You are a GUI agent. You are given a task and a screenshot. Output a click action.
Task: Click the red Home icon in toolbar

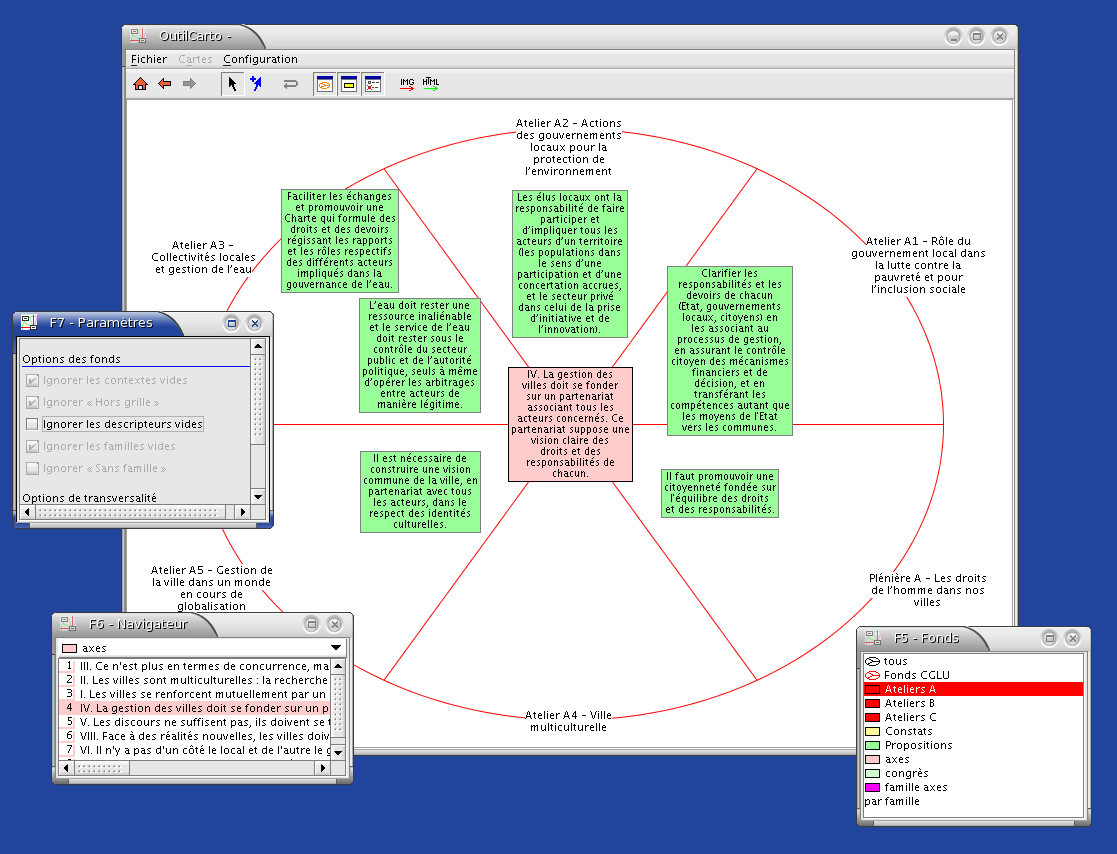tap(141, 84)
